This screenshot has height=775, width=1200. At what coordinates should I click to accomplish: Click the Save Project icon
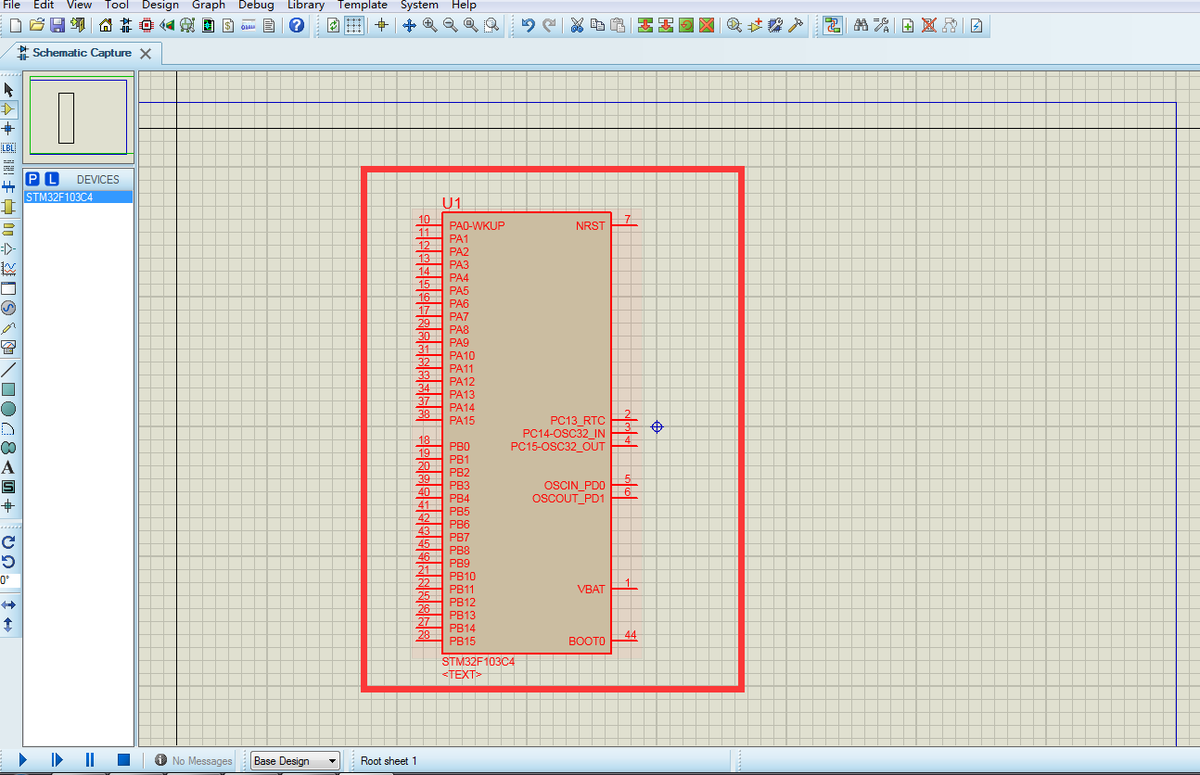pyautogui.click(x=58, y=25)
